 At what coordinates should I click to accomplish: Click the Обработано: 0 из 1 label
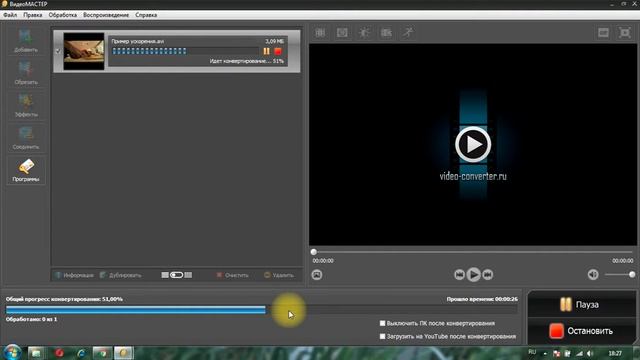pyautogui.click(x=31, y=319)
